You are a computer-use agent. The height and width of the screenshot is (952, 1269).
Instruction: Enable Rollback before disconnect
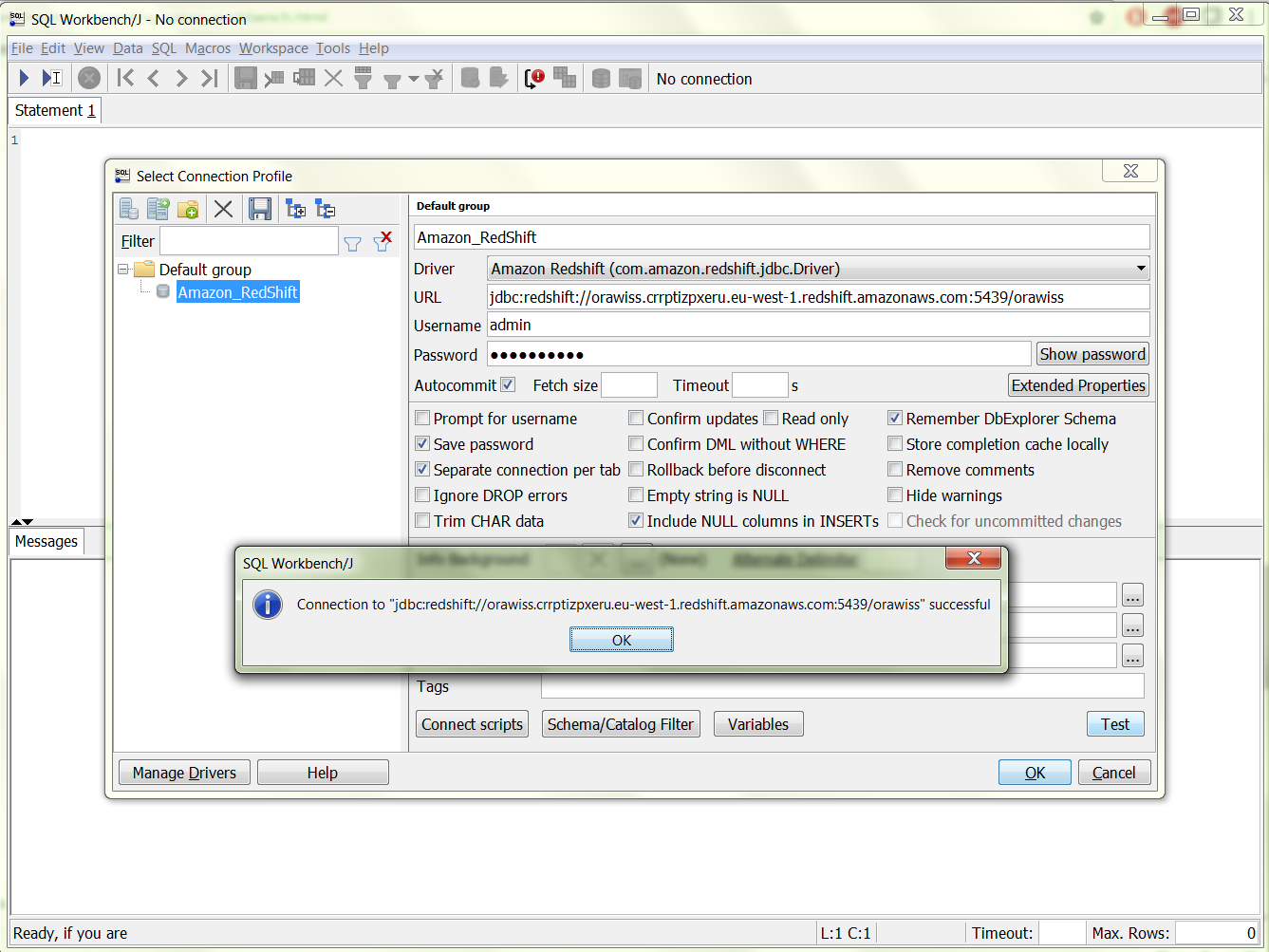(x=636, y=469)
